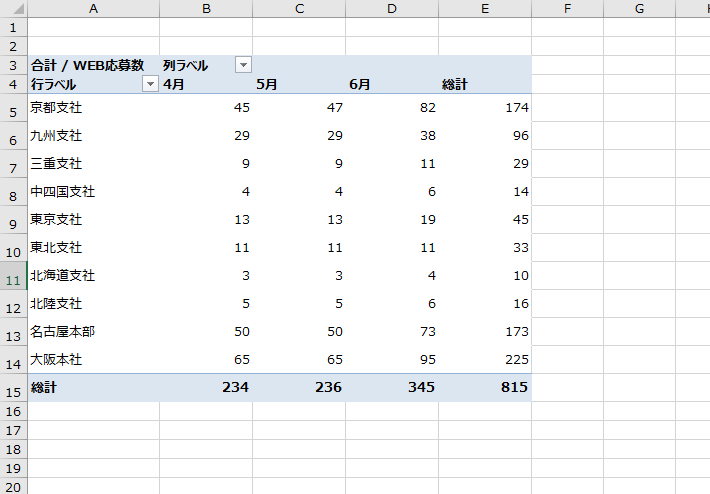This screenshot has width=710, height=494.
Task: Select column A header
Action: 93,9
